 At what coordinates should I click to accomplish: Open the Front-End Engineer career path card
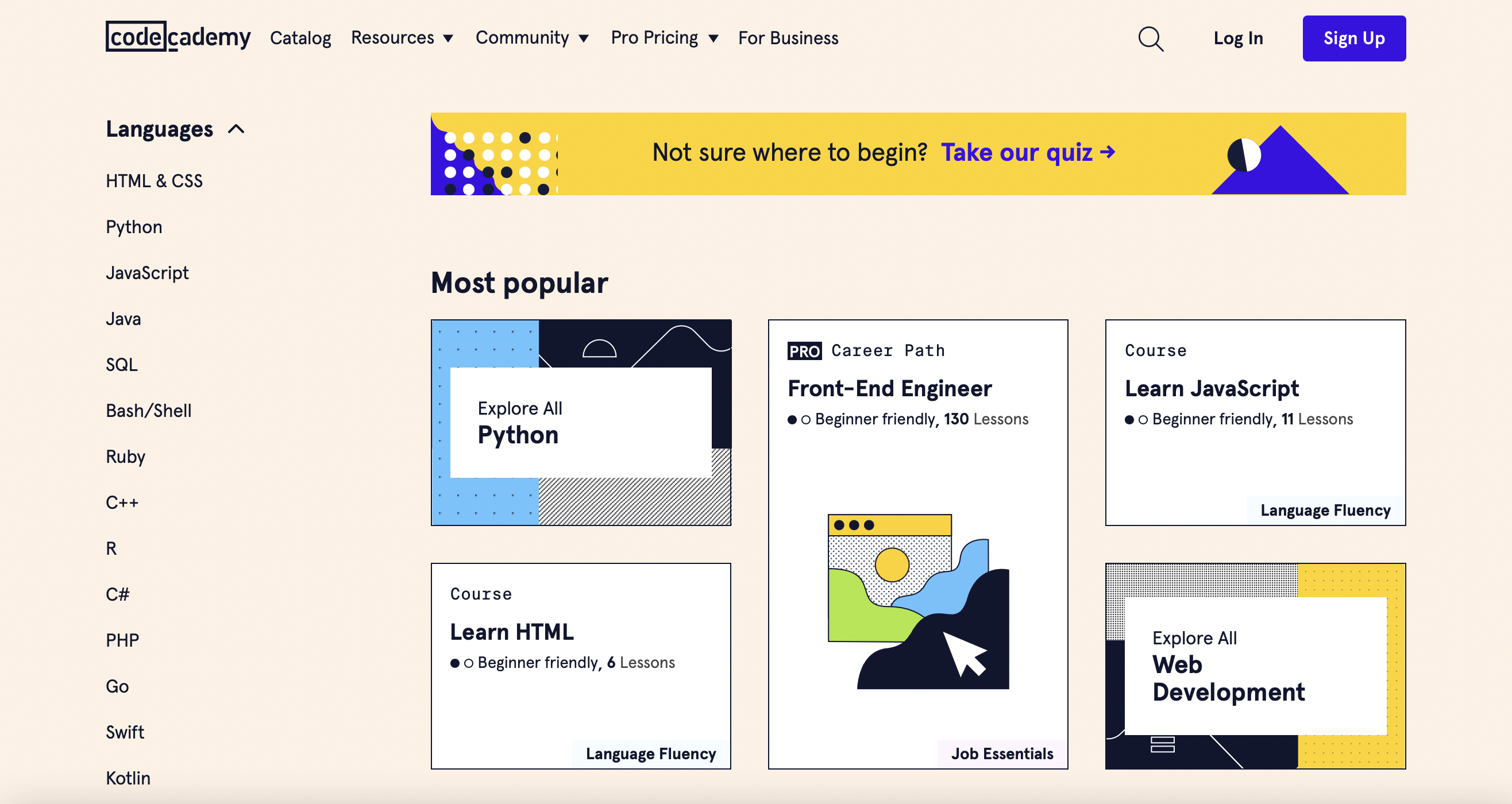(918, 544)
